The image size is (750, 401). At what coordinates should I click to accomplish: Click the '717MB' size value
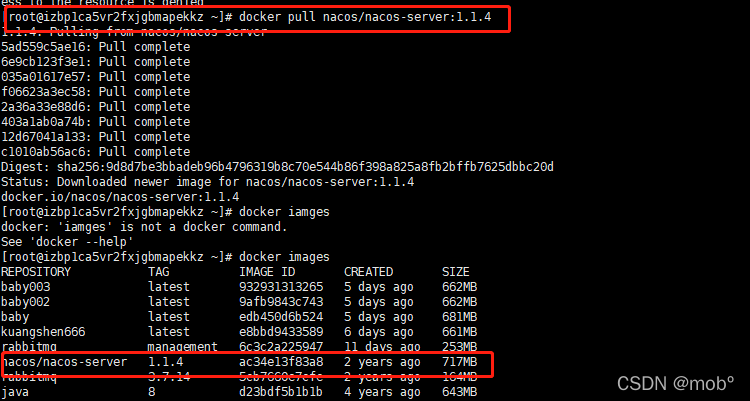tap(460, 362)
